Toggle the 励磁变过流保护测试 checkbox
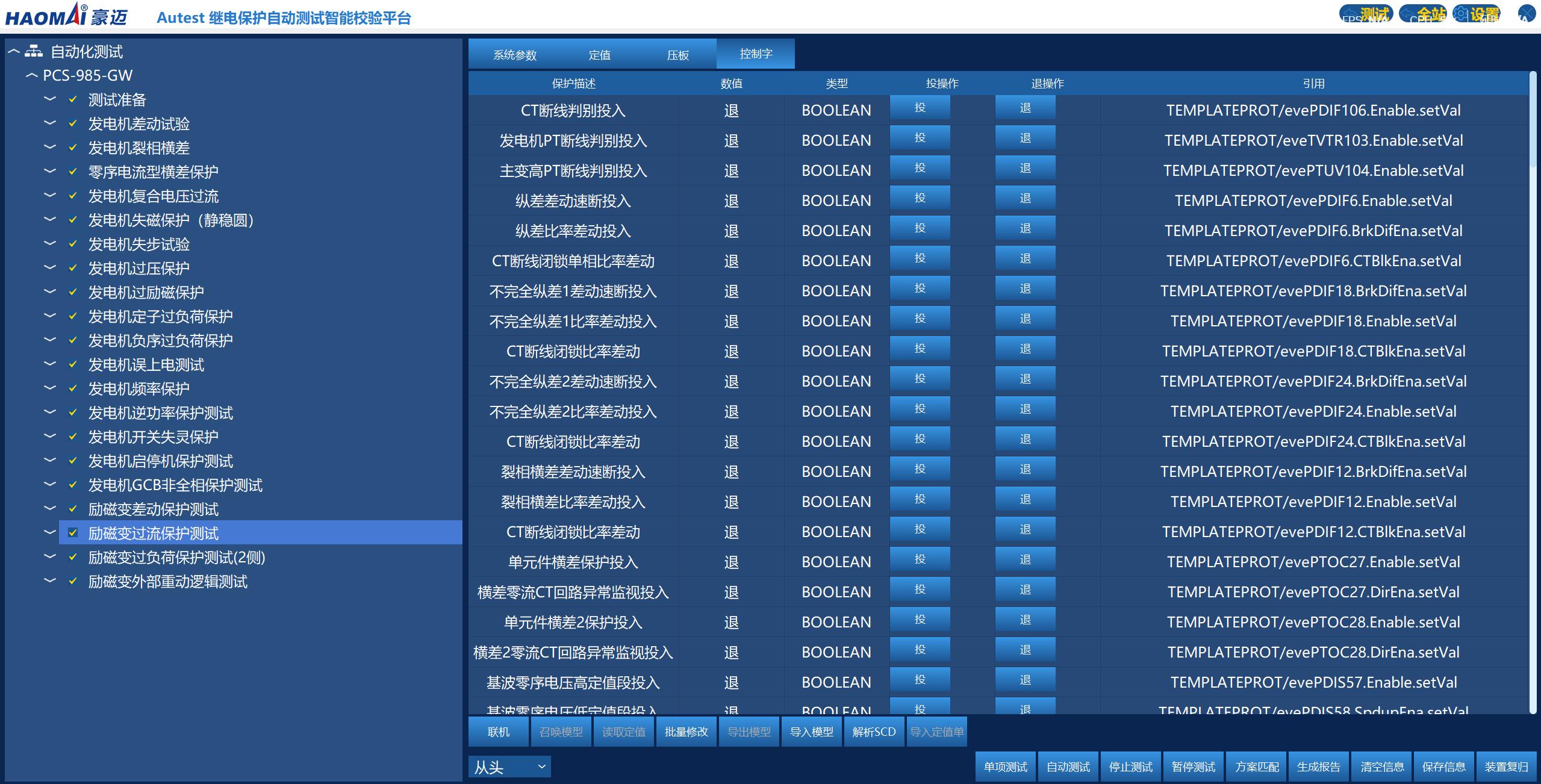 pyautogui.click(x=73, y=533)
